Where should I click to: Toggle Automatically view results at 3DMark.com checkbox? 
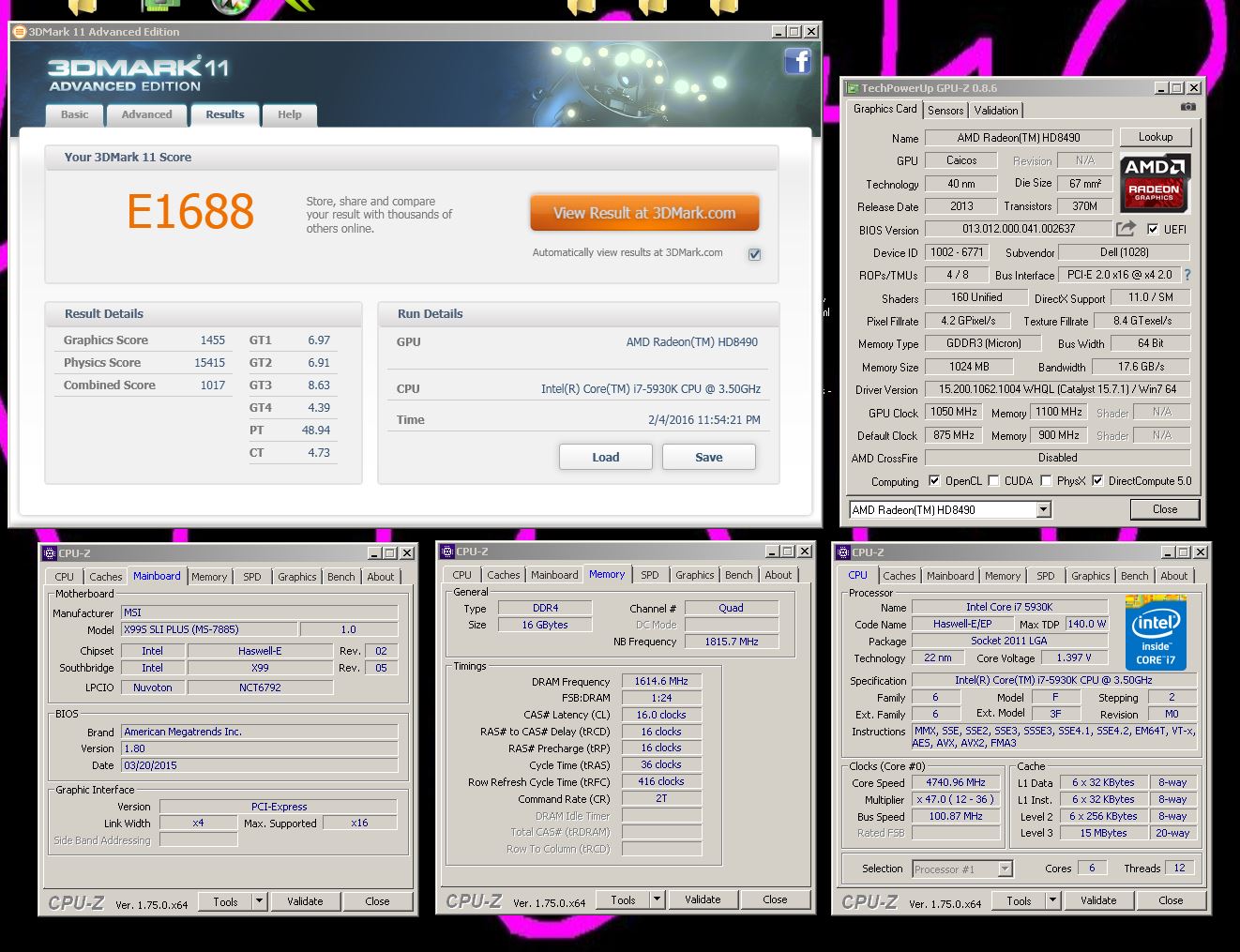pos(754,254)
